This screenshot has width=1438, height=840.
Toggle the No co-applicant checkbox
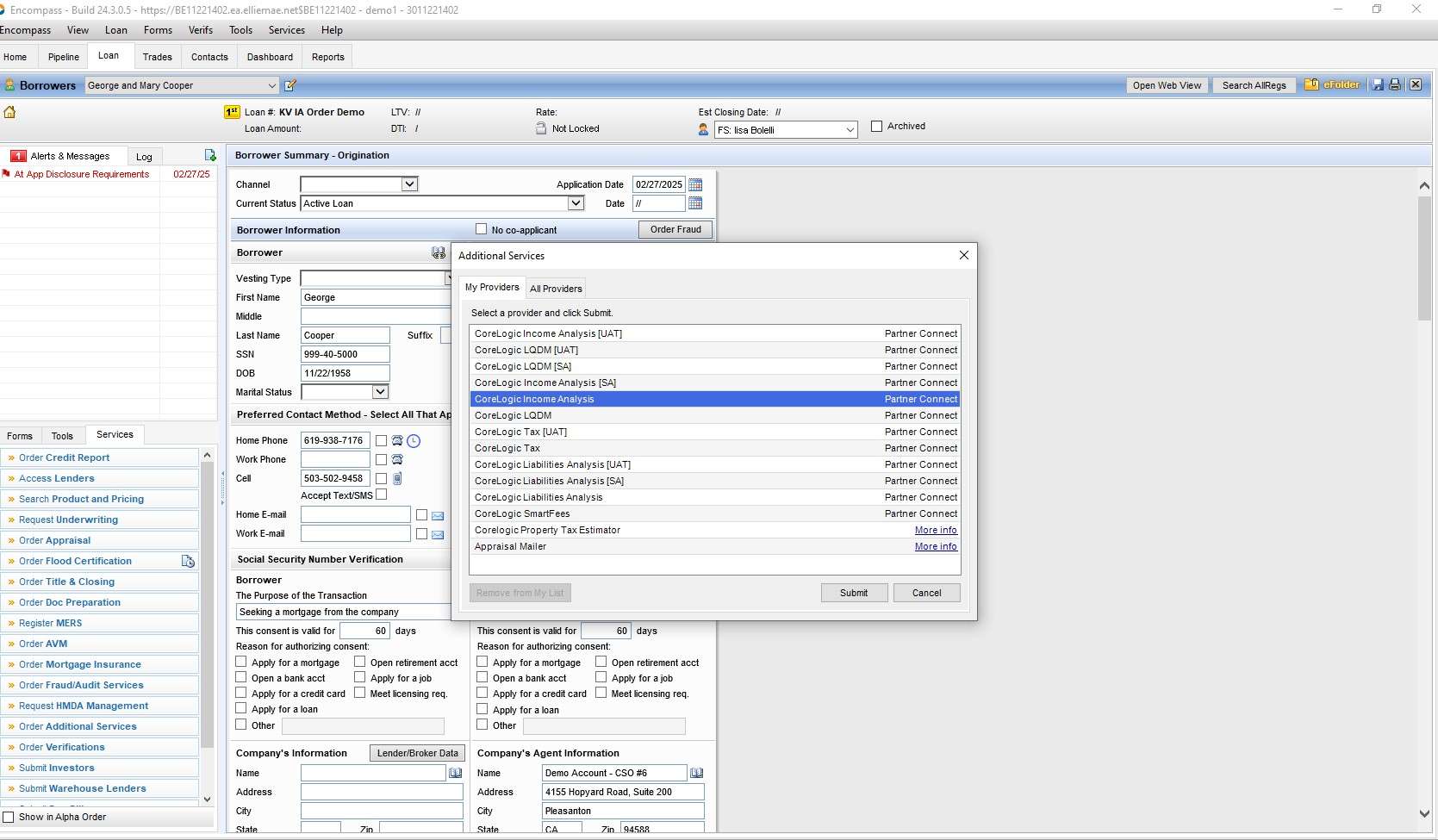point(482,229)
